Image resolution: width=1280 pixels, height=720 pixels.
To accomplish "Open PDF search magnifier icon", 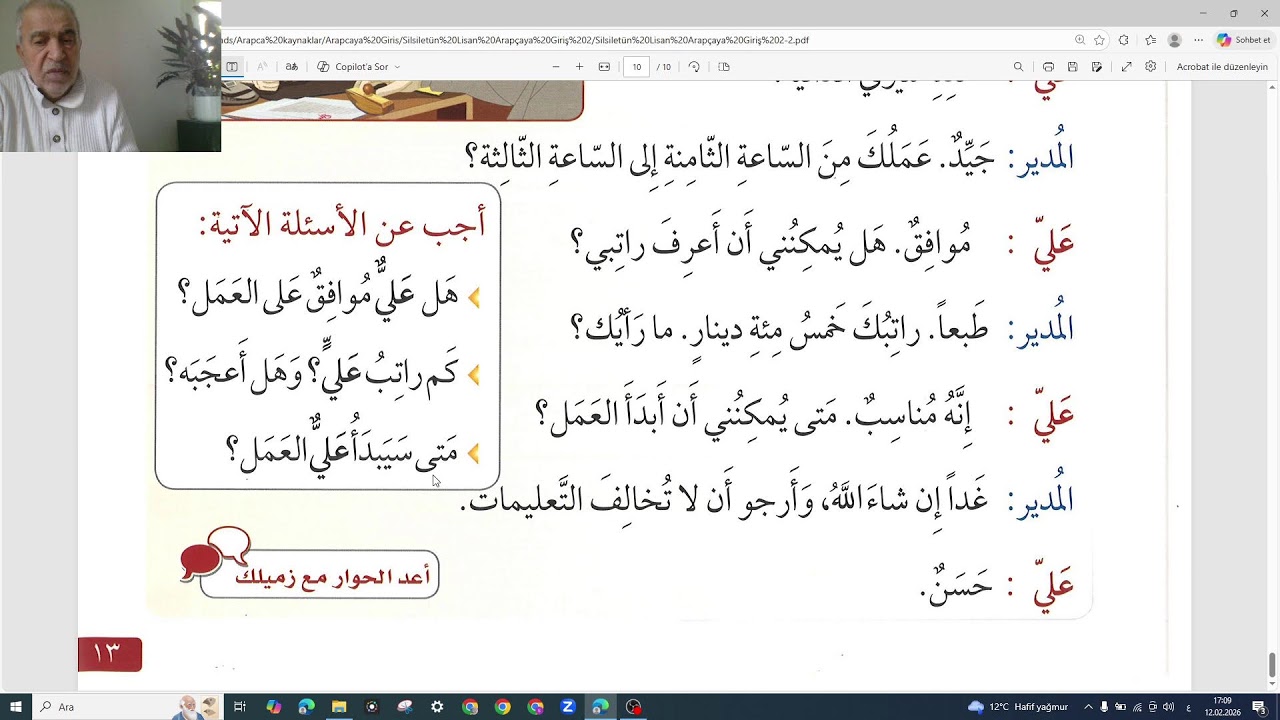I will click(1018, 67).
